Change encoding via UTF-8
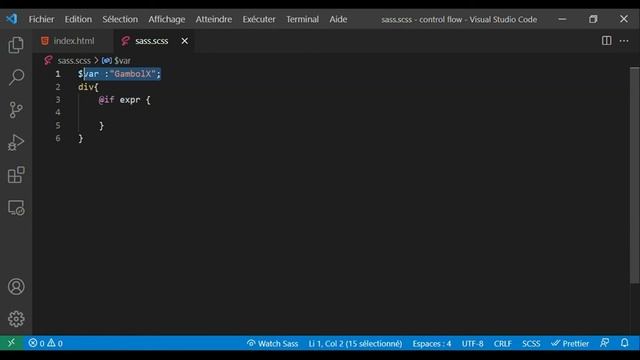Screen dimensions: 640x360 point(472,343)
